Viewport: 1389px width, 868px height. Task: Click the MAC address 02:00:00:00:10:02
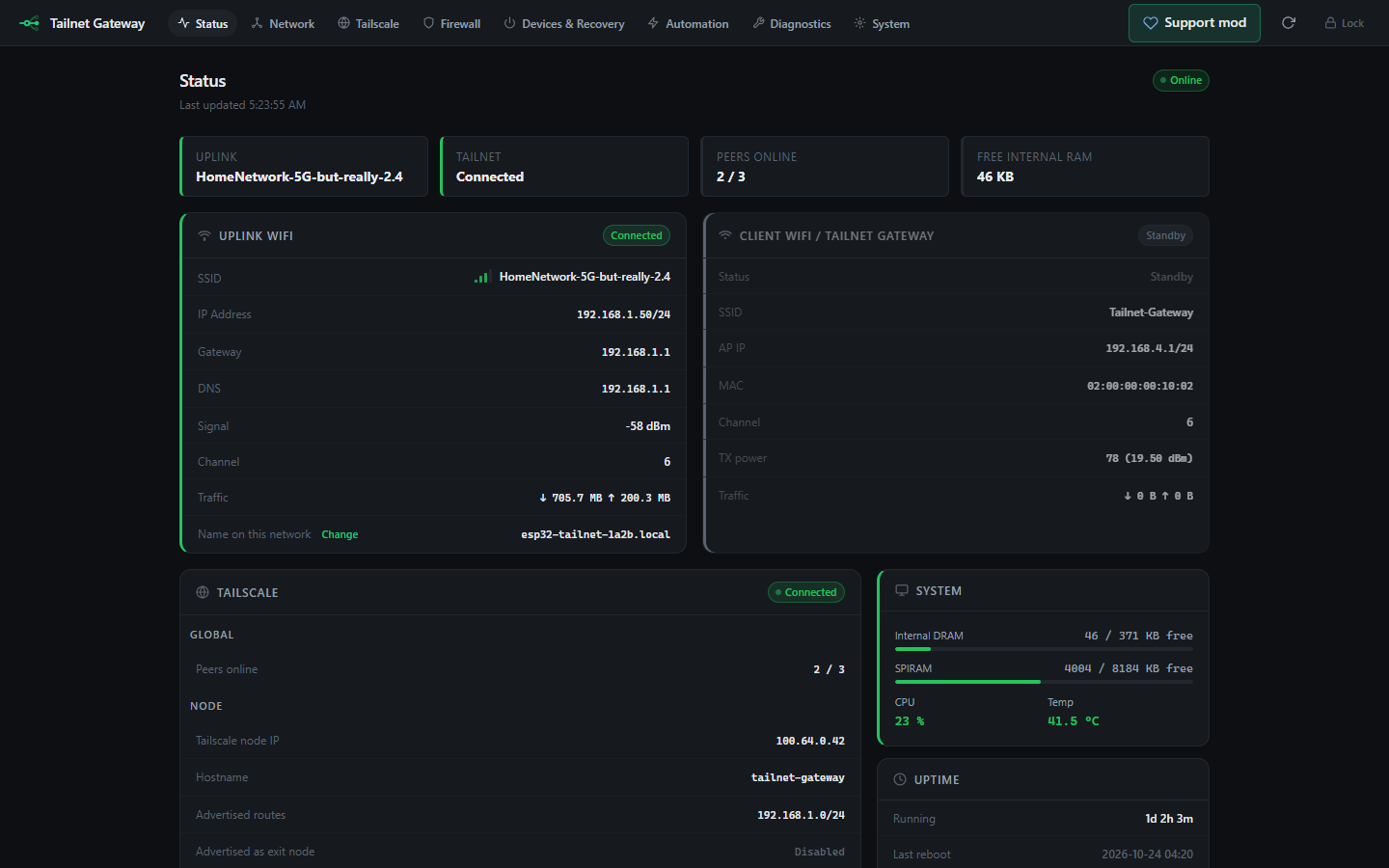pos(1140,386)
